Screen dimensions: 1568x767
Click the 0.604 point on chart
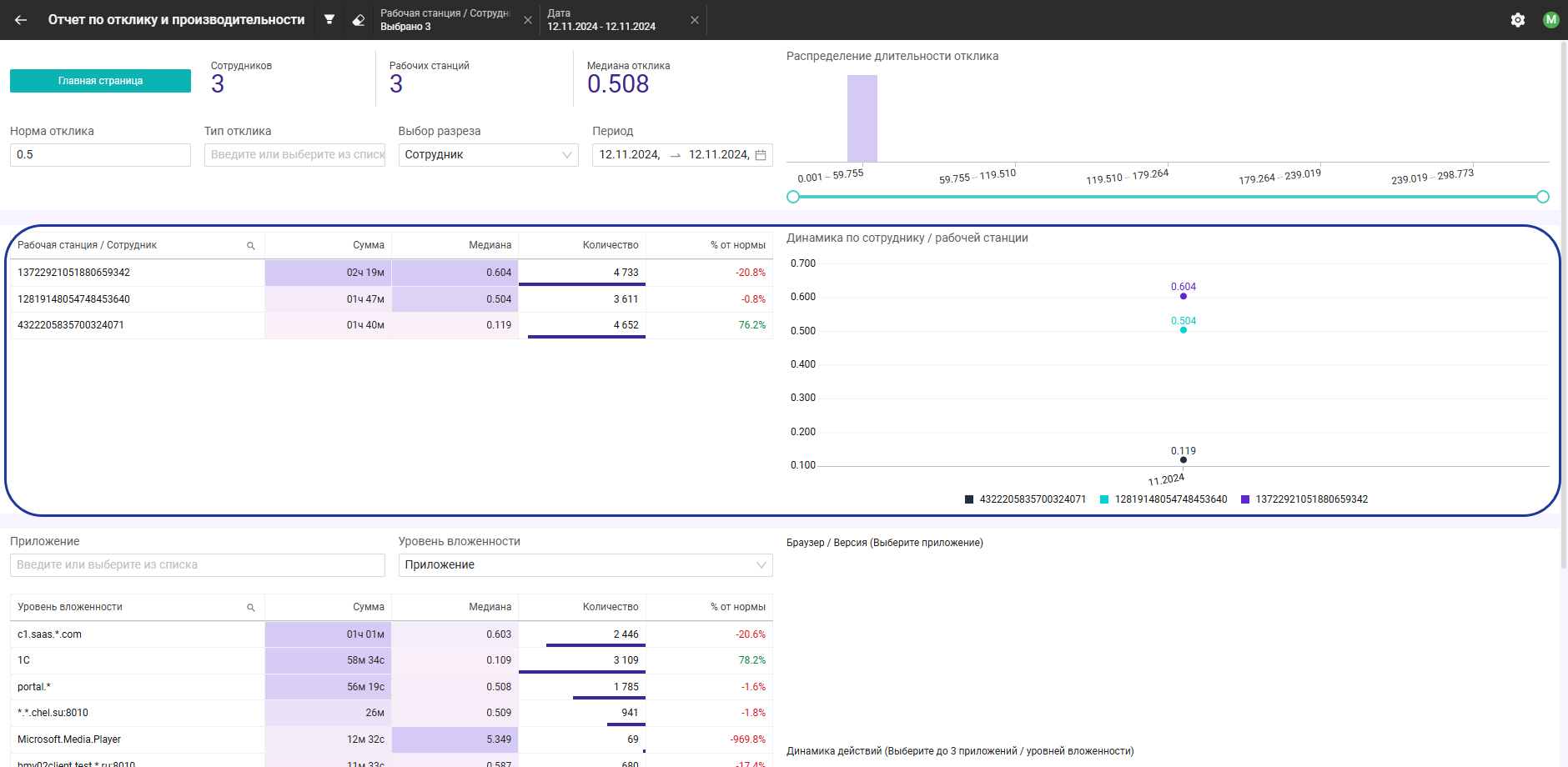click(1184, 296)
